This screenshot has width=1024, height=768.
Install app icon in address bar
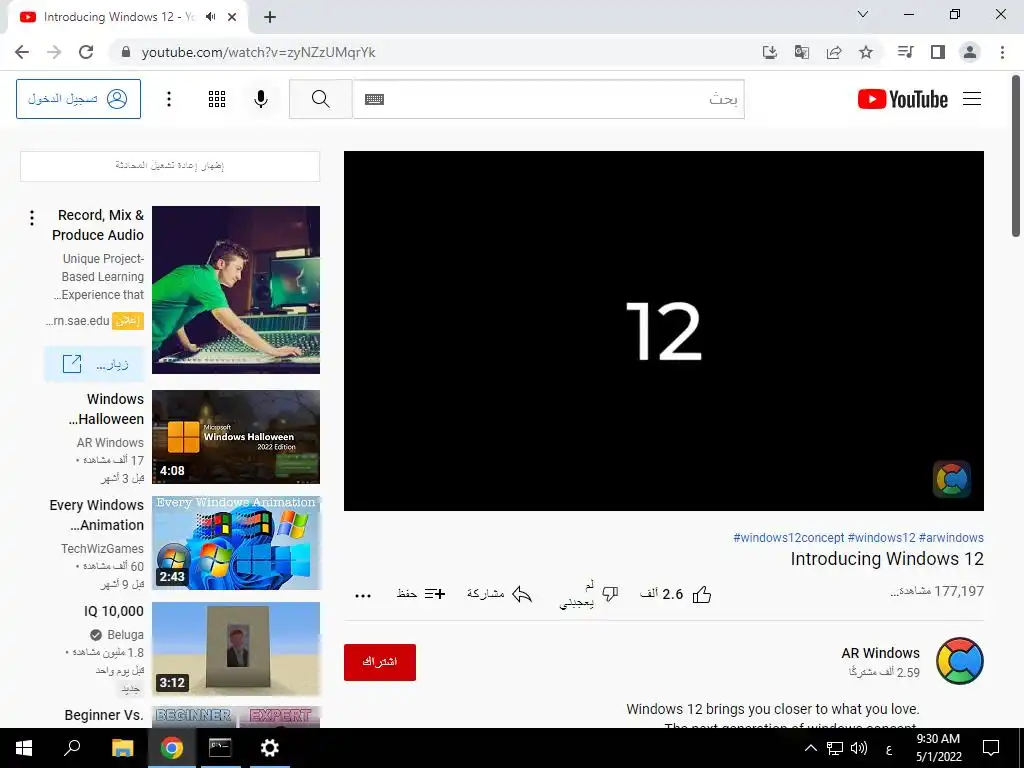pos(770,52)
